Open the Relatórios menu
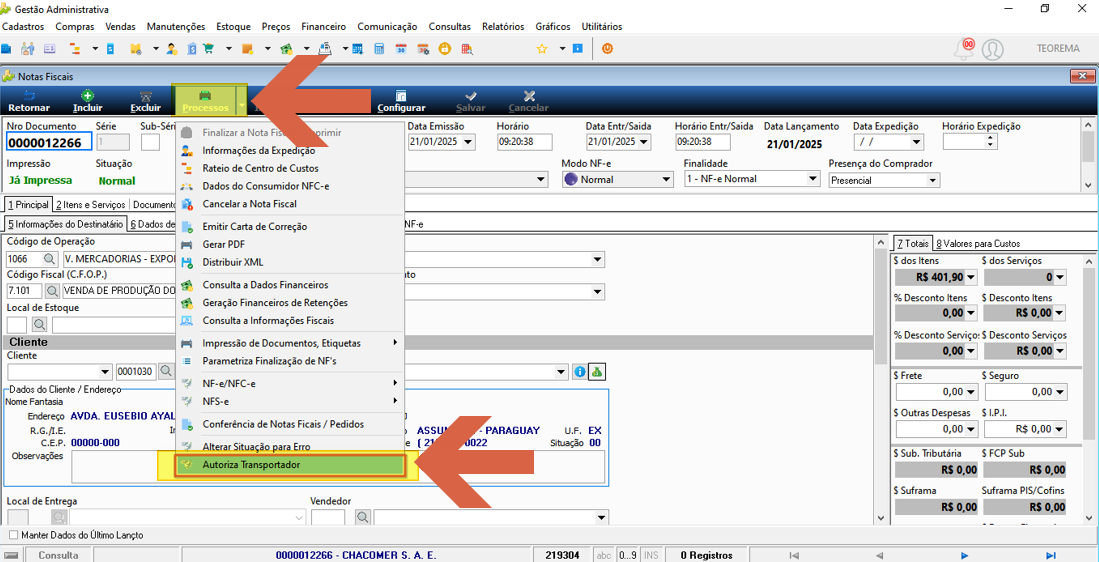Viewport: 1099px width, 562px height. pyautogui.click(x=503, y=27)
